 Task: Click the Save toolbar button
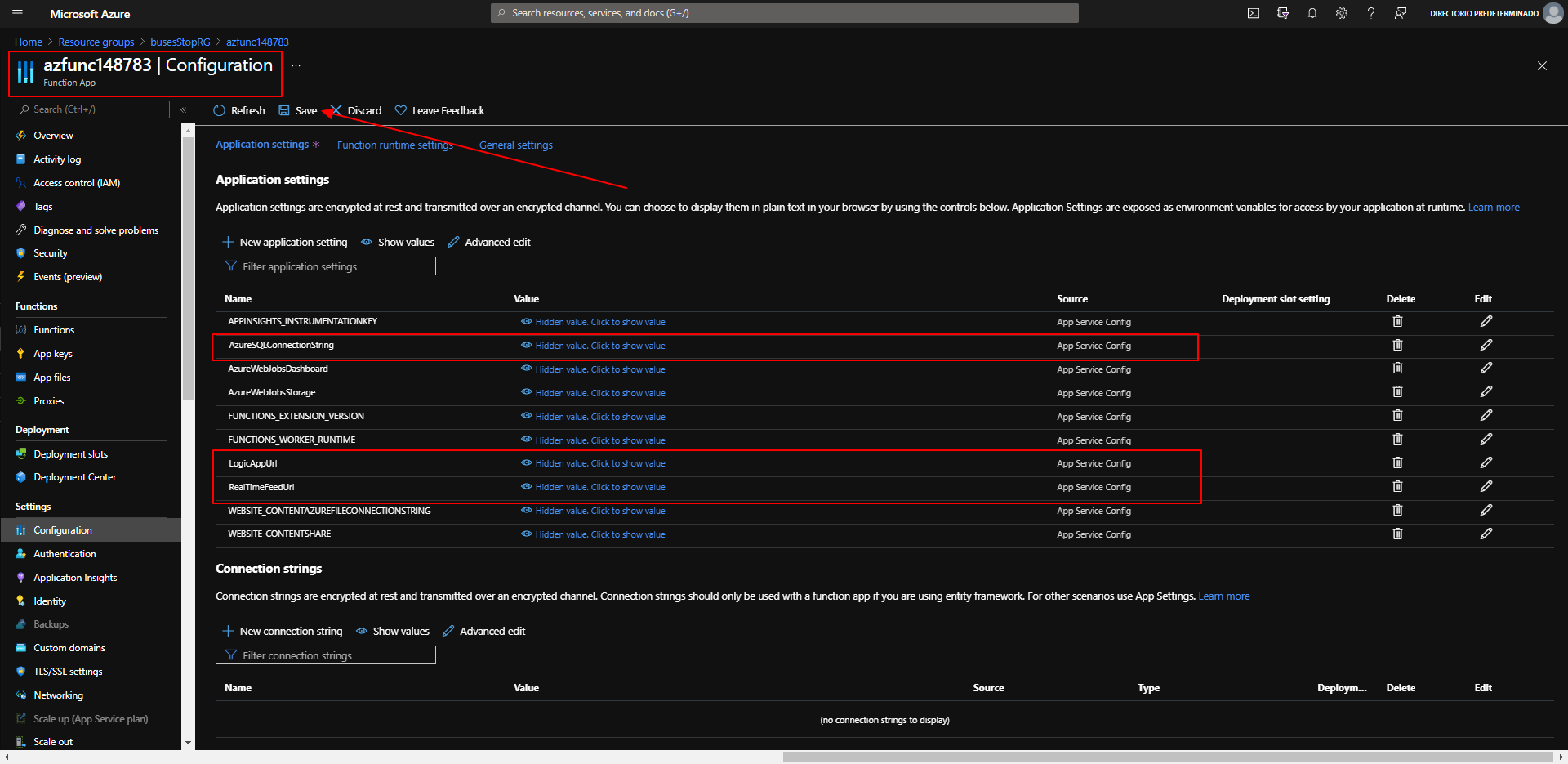tap(298, 110)
